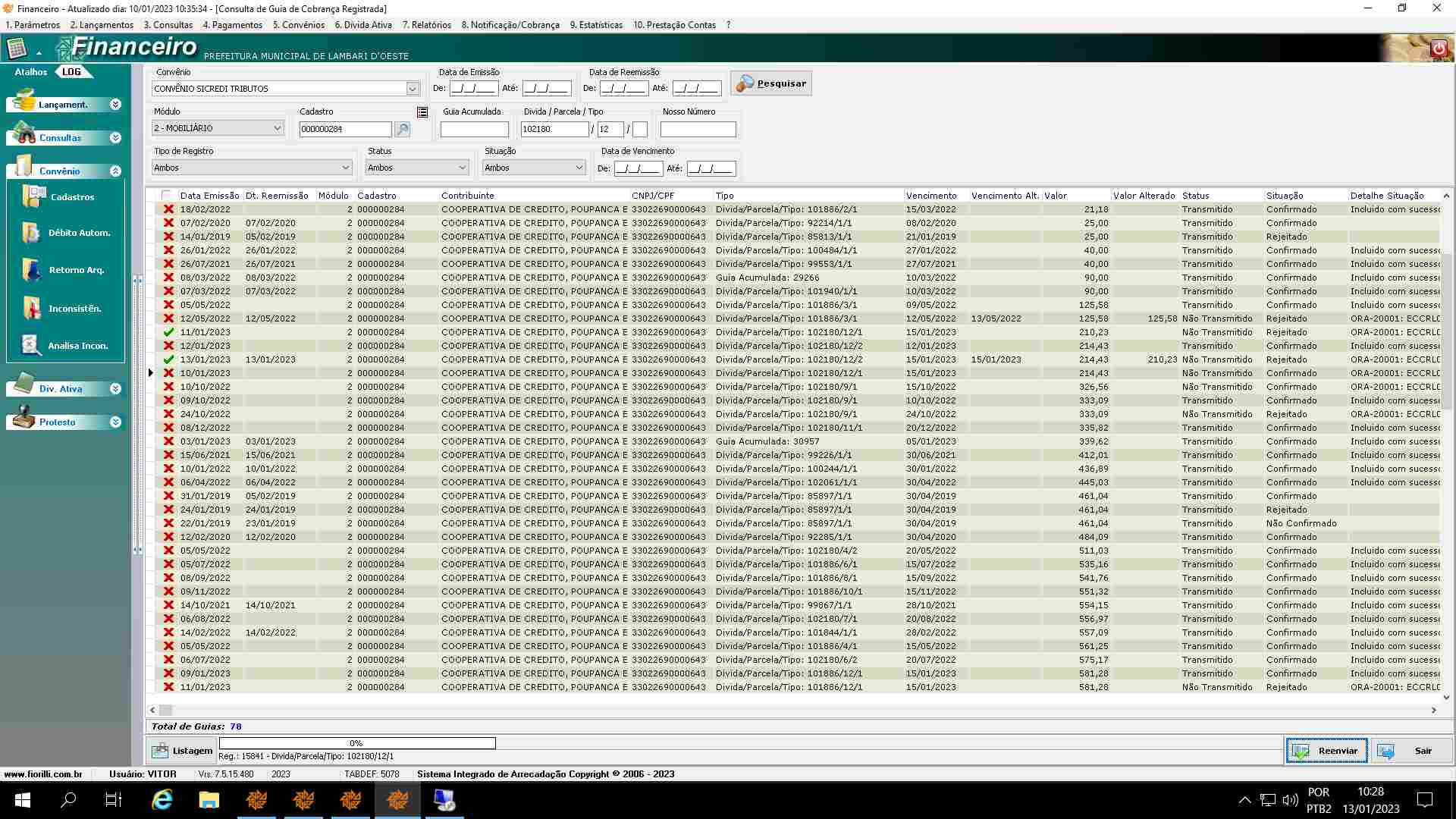Image resolution: width=1456 pixels, height=819 pixels.
Task: Click the Reenviar button
Action: [1326, 751]
